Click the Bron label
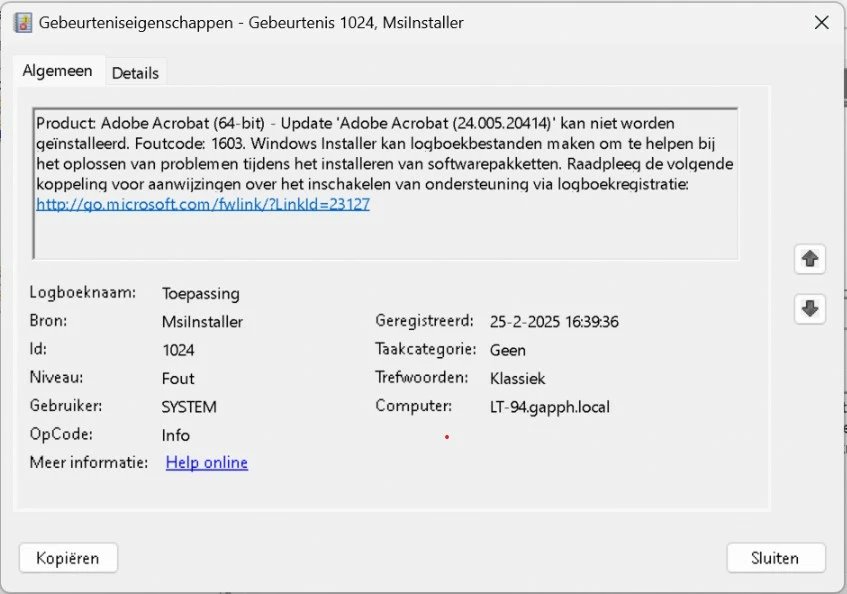847x594 pixels. [x=48, y=321]
